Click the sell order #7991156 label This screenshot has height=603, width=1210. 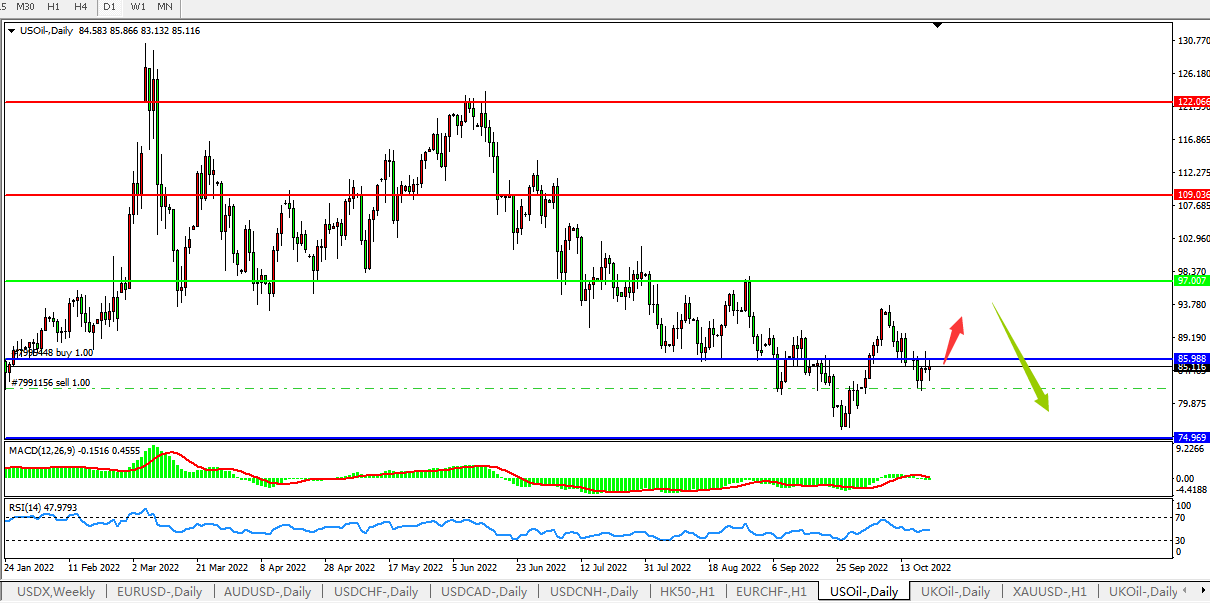[50, 383]
